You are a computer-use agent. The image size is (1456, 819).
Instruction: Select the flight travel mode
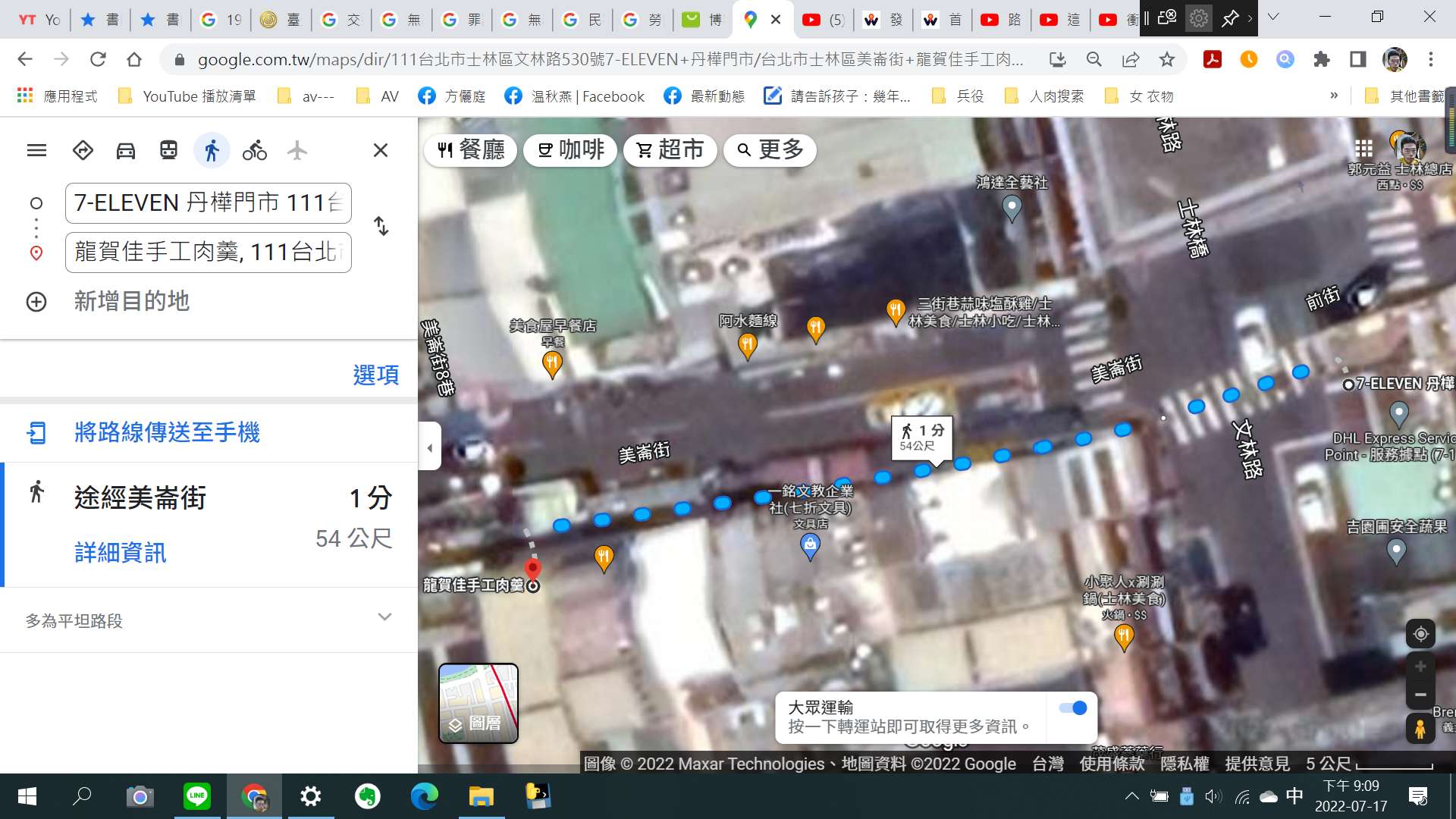click(x=297, y=150)
